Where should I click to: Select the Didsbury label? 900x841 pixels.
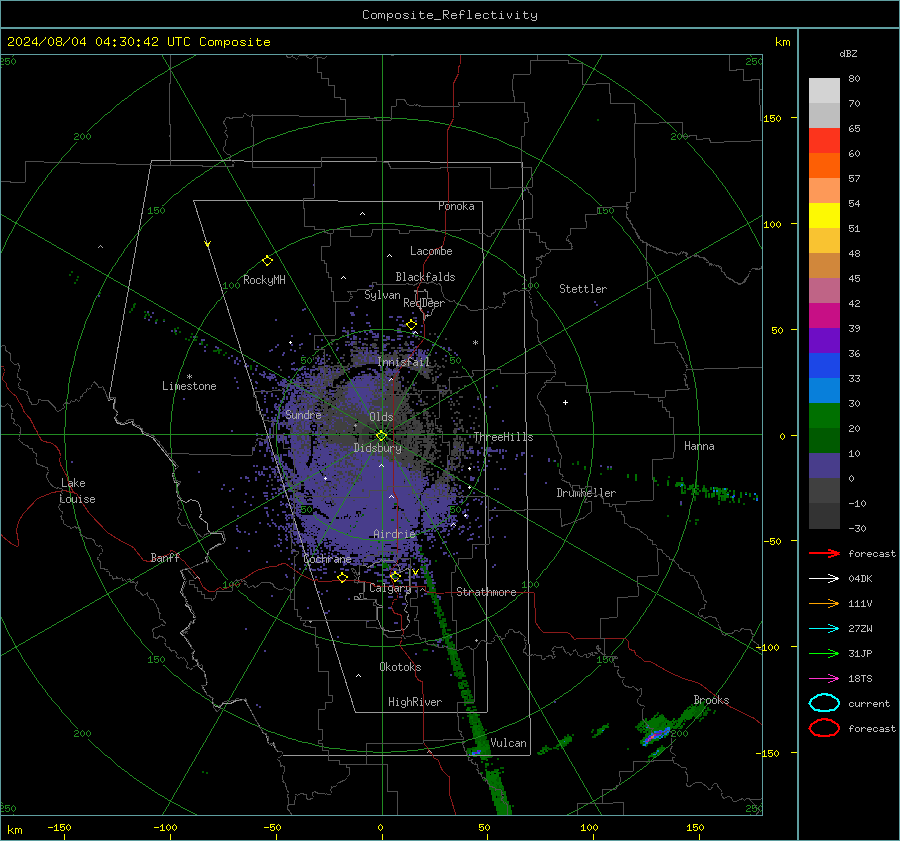coord(378,448)
